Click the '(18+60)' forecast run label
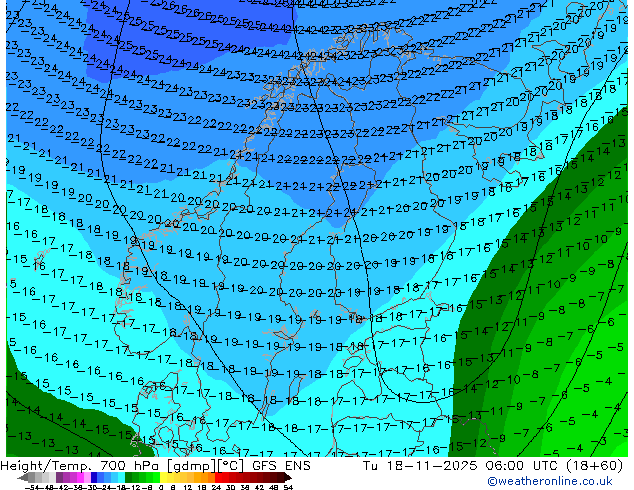The height and width of the screenshot is (490, 634). pyautogui.click(x=594, y=466)
